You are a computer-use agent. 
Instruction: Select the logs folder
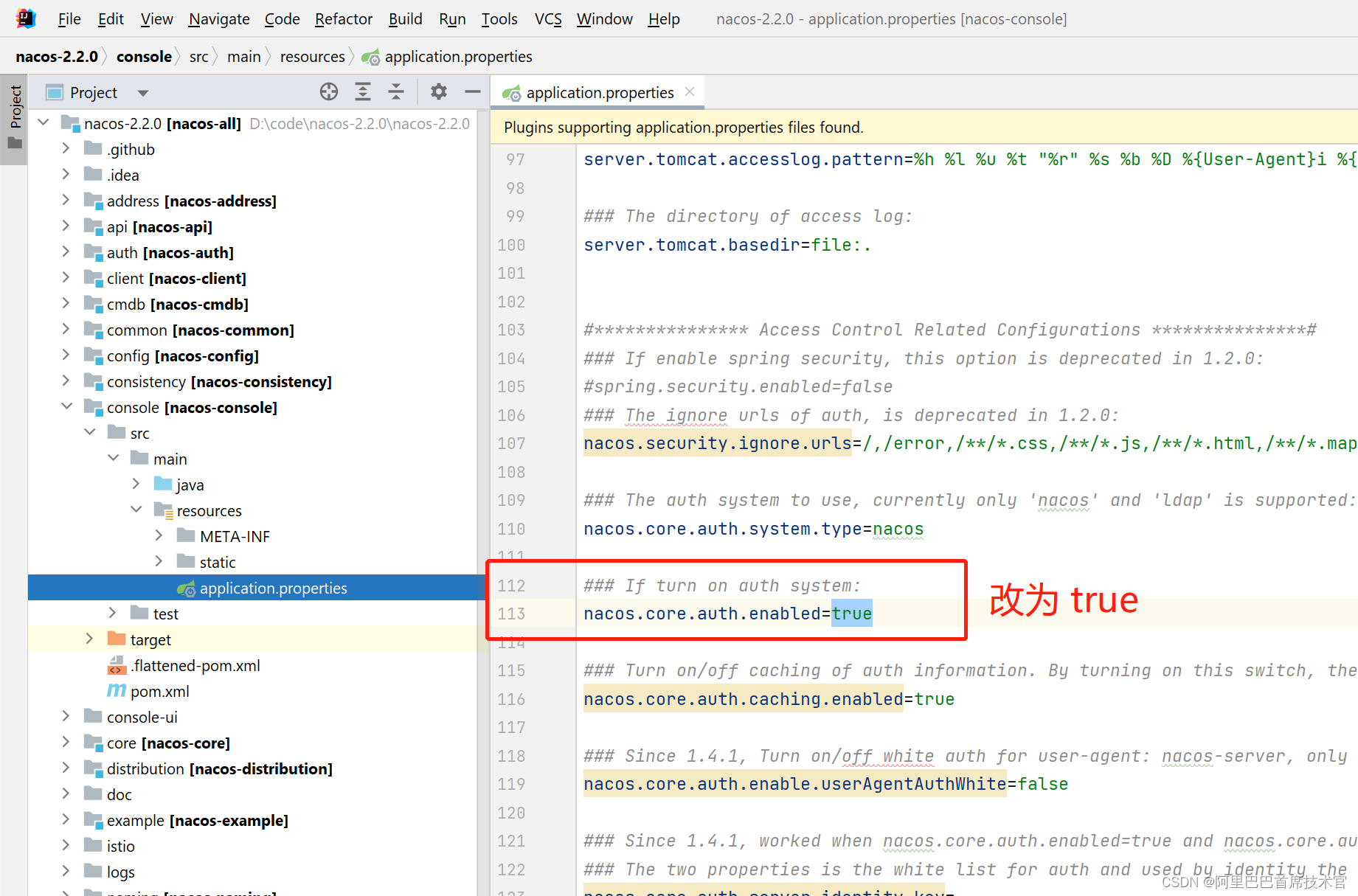(121, 872)
